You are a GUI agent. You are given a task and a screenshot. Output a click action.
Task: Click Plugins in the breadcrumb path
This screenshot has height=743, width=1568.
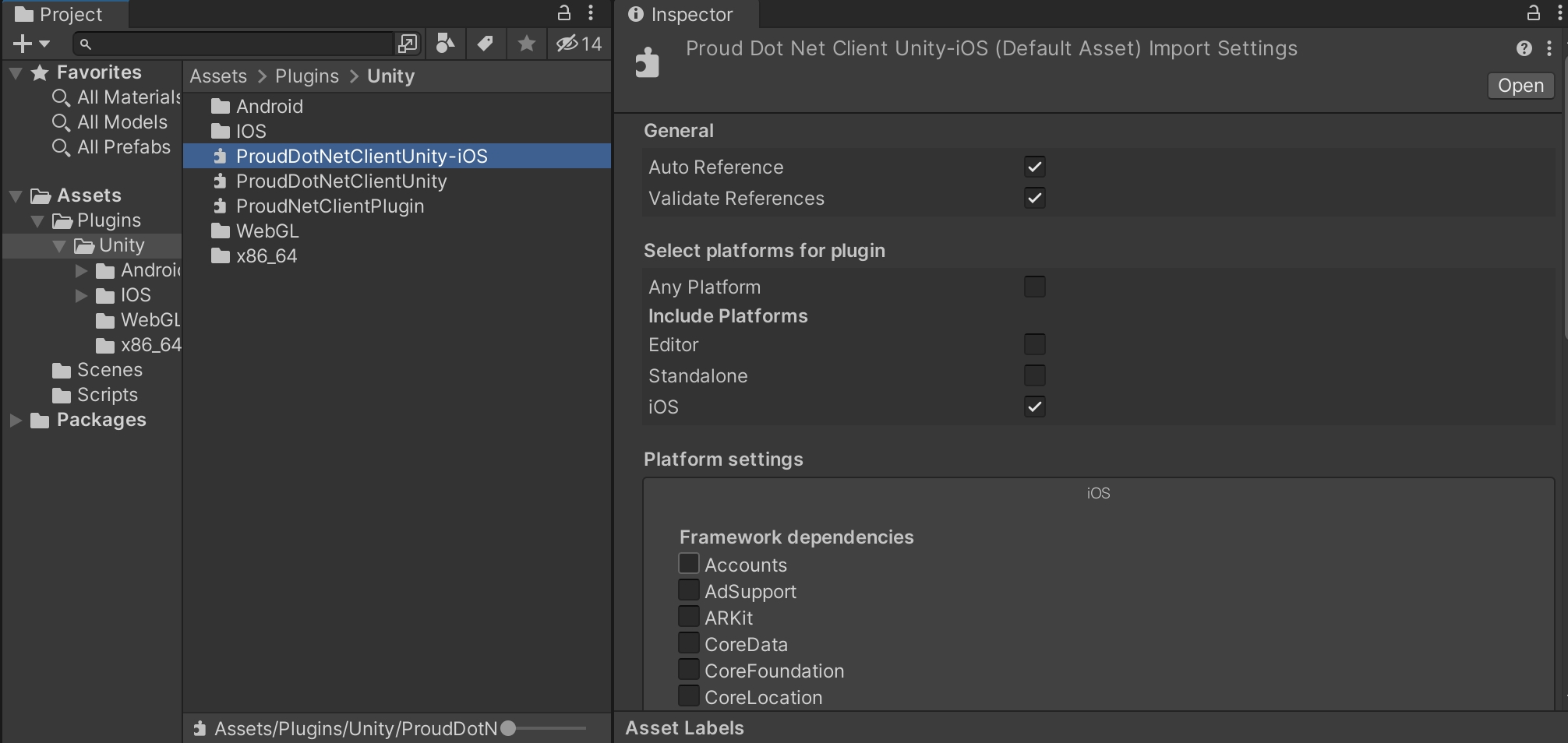[x=306, y=76]
